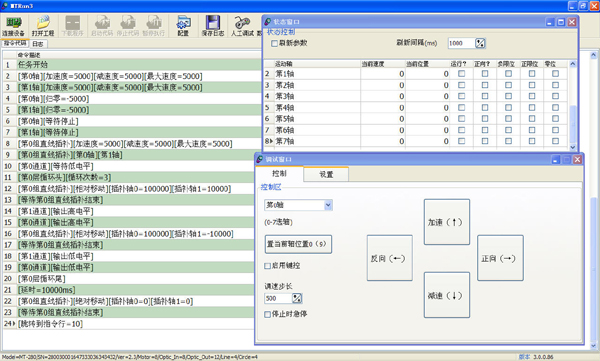Screen dimensions: 600x361
Task: Click the status table vertical scrollbar down arrow
Action: click(572, 147)
